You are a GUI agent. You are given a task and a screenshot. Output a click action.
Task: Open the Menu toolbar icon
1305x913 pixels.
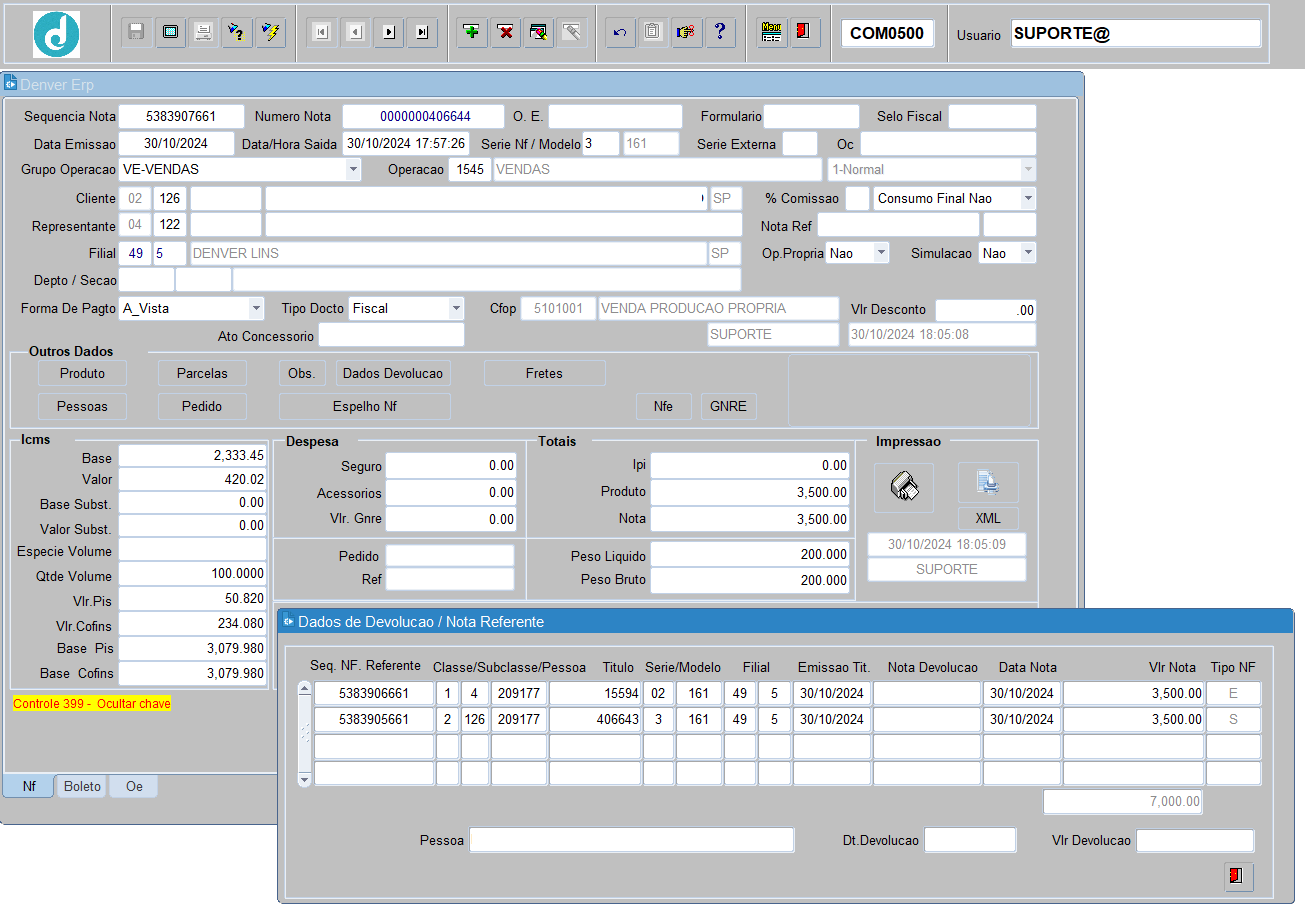(771, 32)
